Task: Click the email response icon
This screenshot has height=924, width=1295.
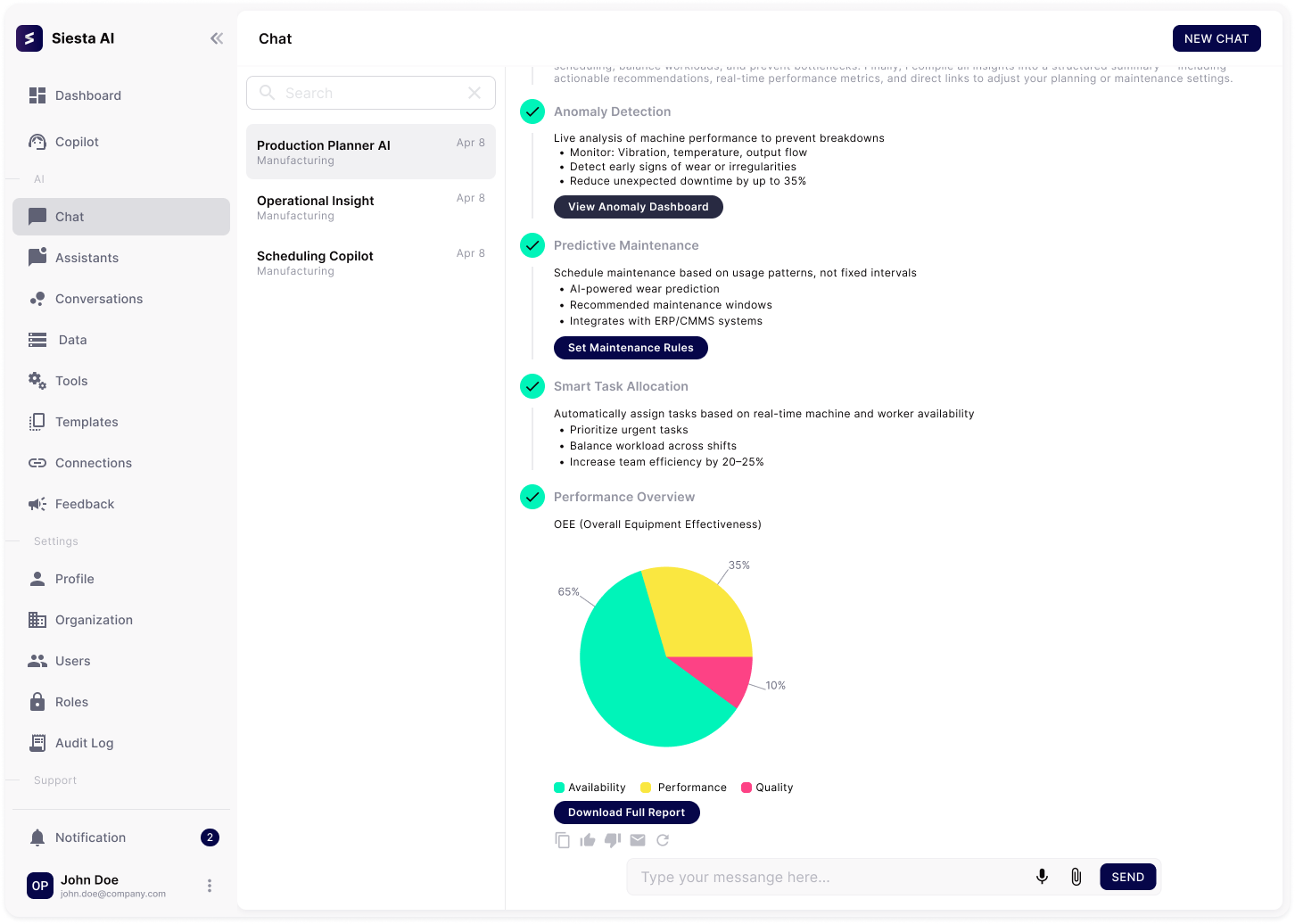Action: point(637,840)
